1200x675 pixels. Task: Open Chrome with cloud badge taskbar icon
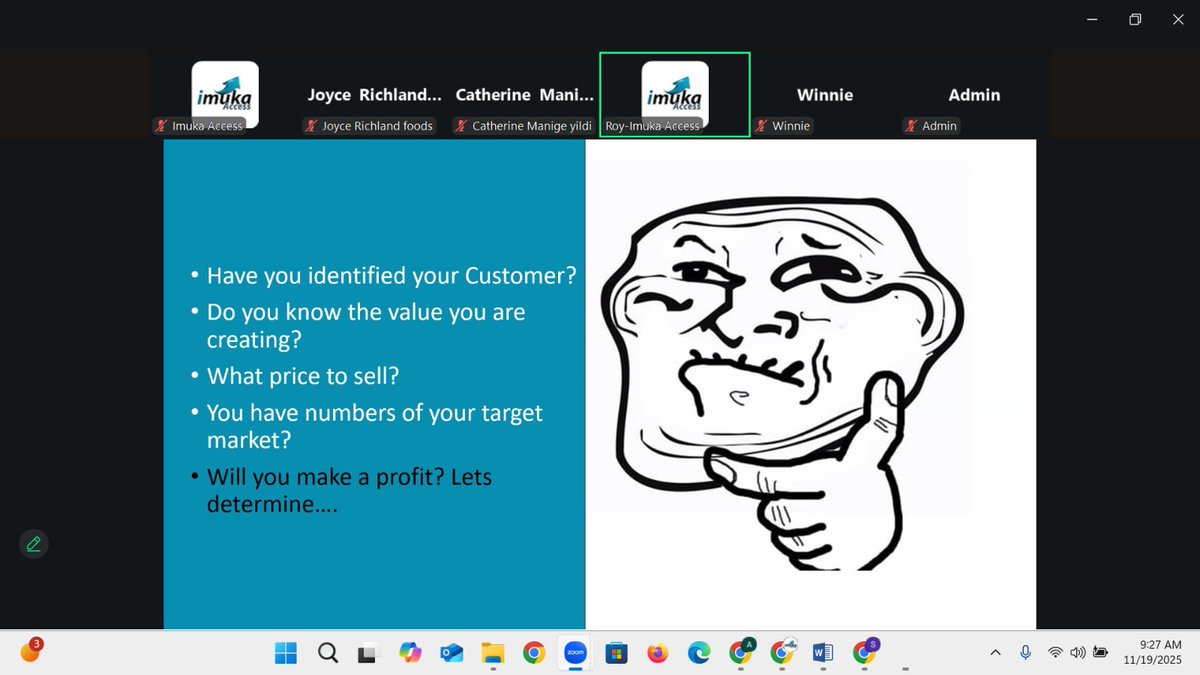(x=782, y=652)
